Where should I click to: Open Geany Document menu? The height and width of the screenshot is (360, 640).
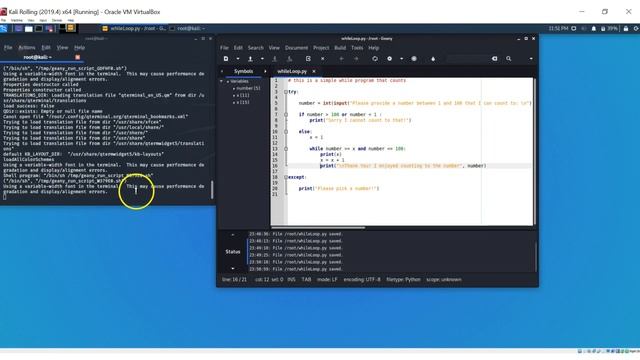pyautogui.click(x=296, y=48)
